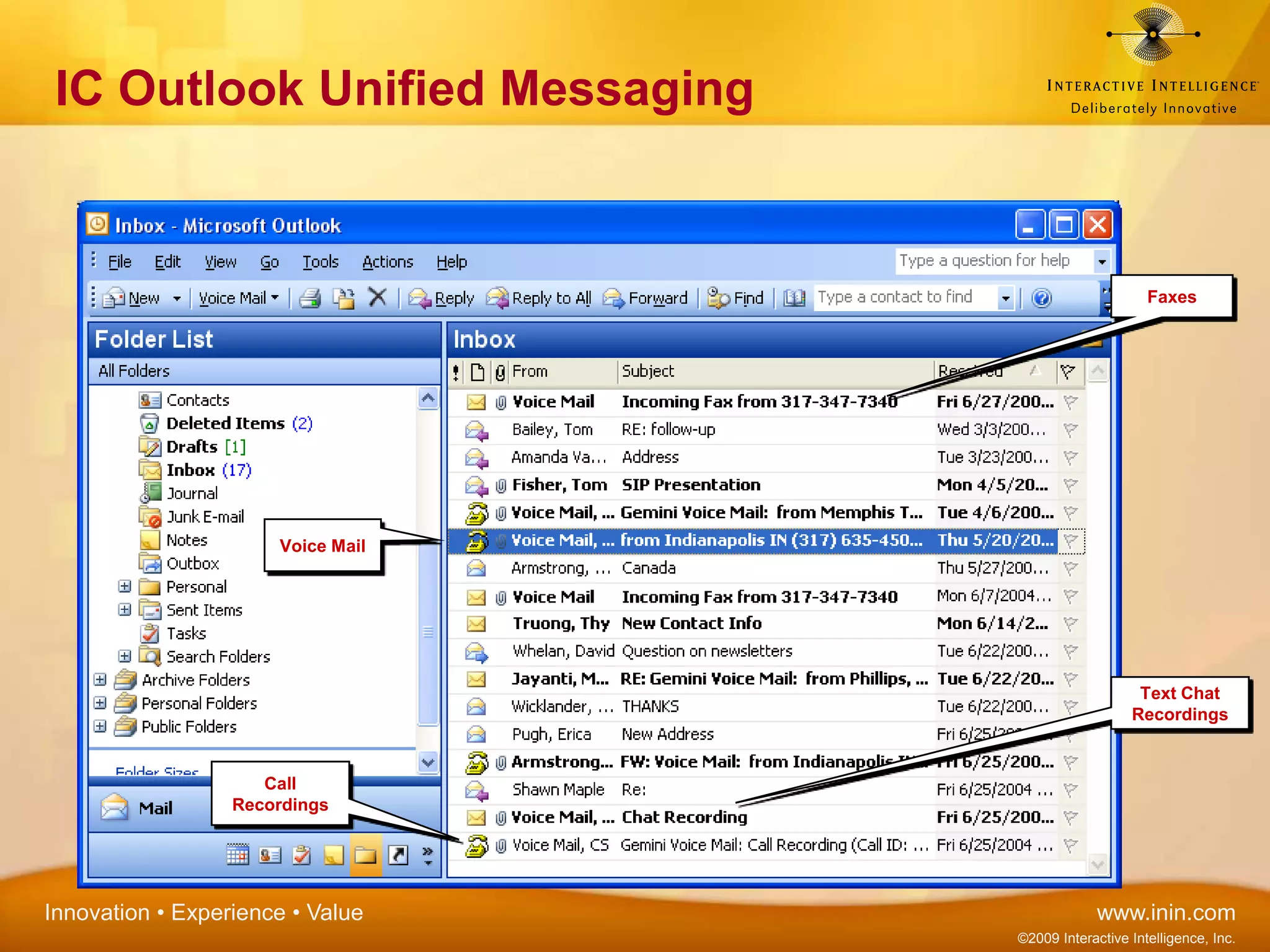
Task: Sort by the Flag Status column header
Action: click(1068, 372)
